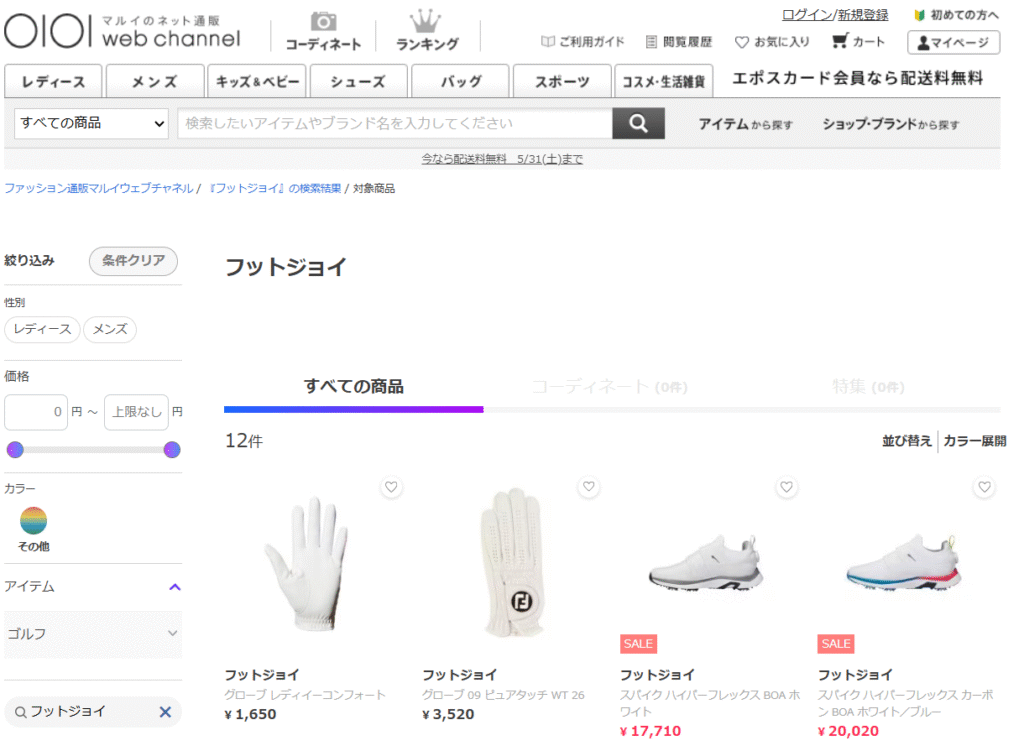Favorite the グローブ 09 ピュアタッチ item
The height and width of the screenshot is (751, 1024).
tap(589, 487)
